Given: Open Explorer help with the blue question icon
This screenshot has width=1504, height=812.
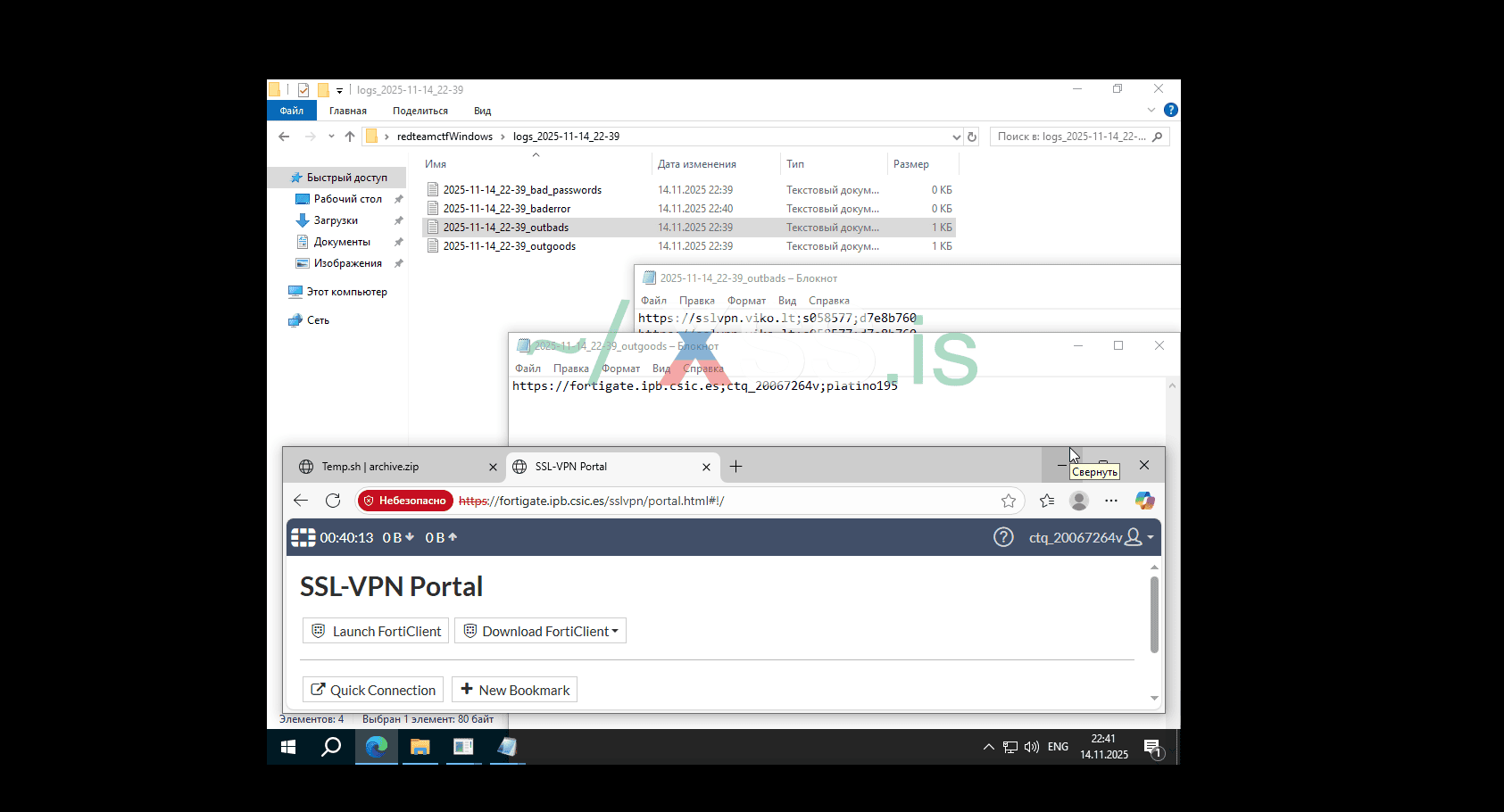Looking at the screenshot, I should click(1171, 110).
